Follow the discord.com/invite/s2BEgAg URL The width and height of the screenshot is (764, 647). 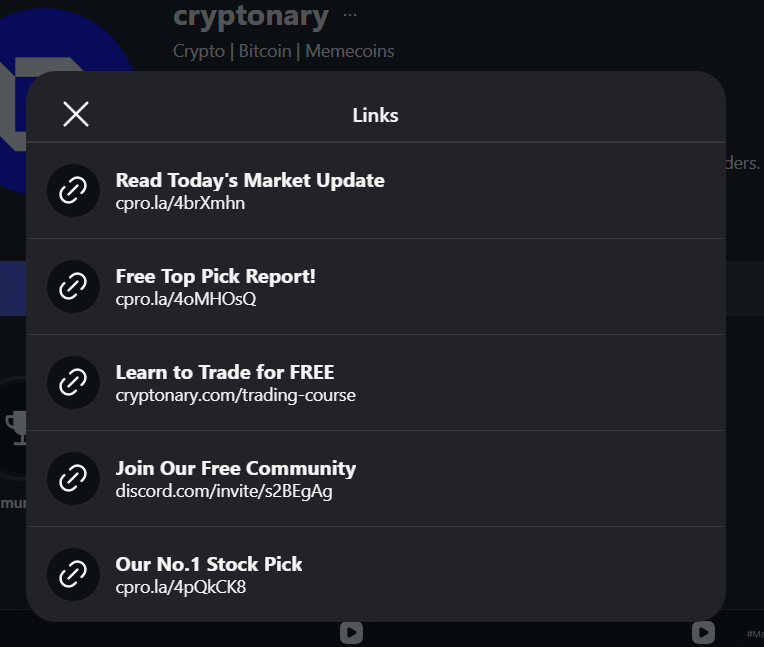(x=224, y=491)
